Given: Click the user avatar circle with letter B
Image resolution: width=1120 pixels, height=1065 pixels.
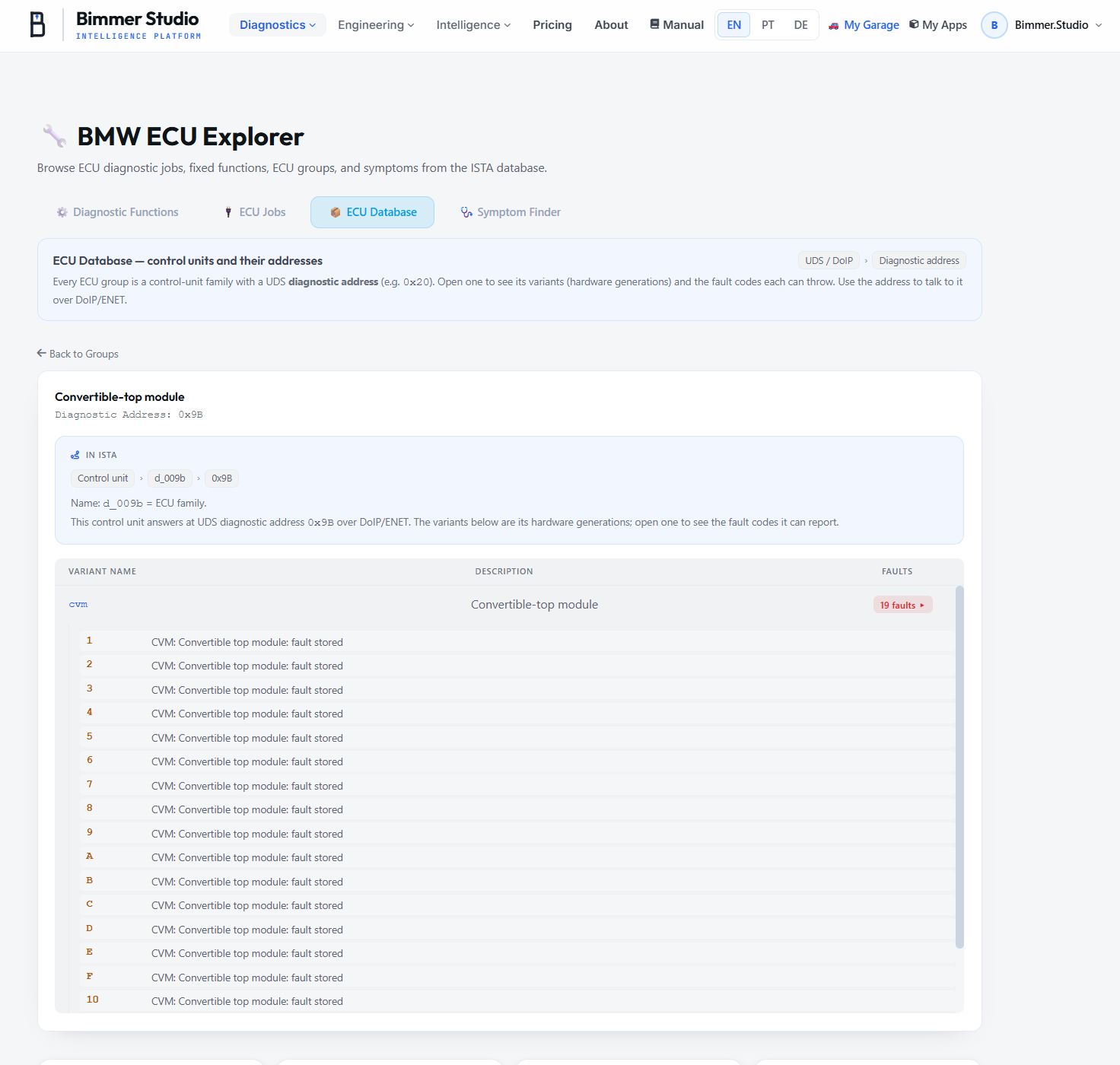Looking at the screenshot, I should point(994,25).
